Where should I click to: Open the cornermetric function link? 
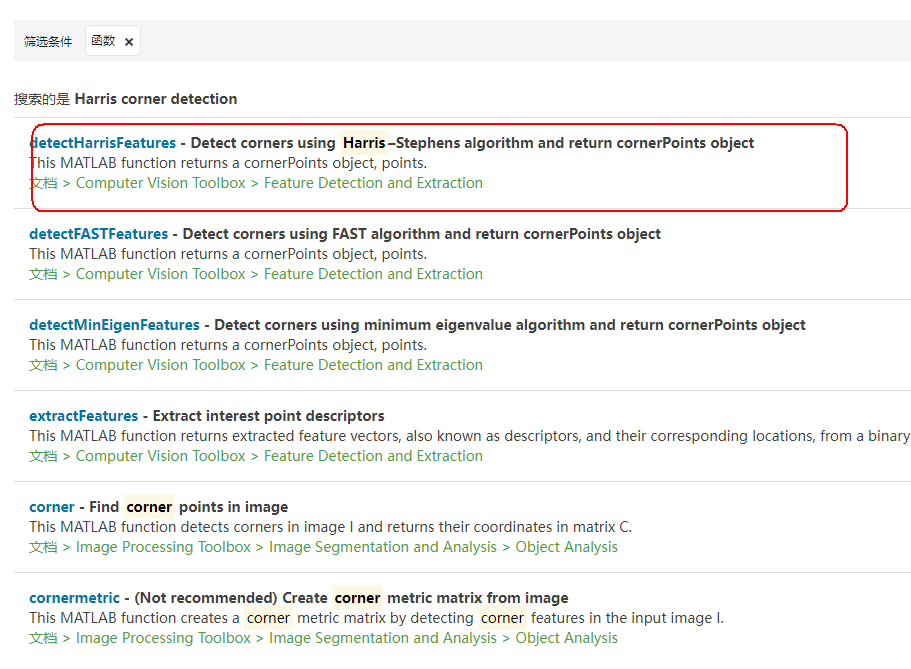point(74,598)
